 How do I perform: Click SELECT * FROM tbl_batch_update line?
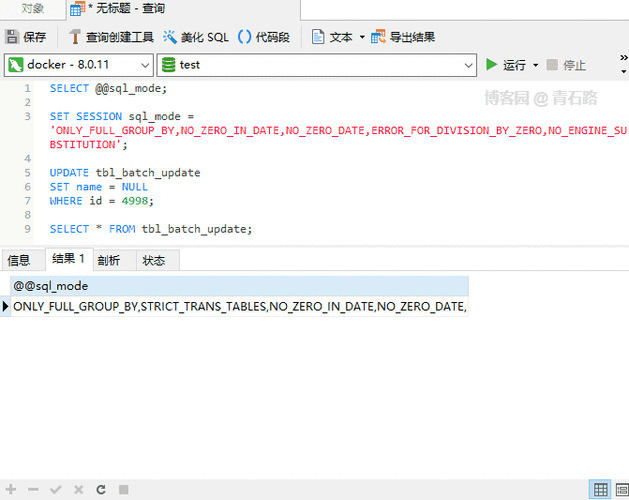[x=151, y=229]
